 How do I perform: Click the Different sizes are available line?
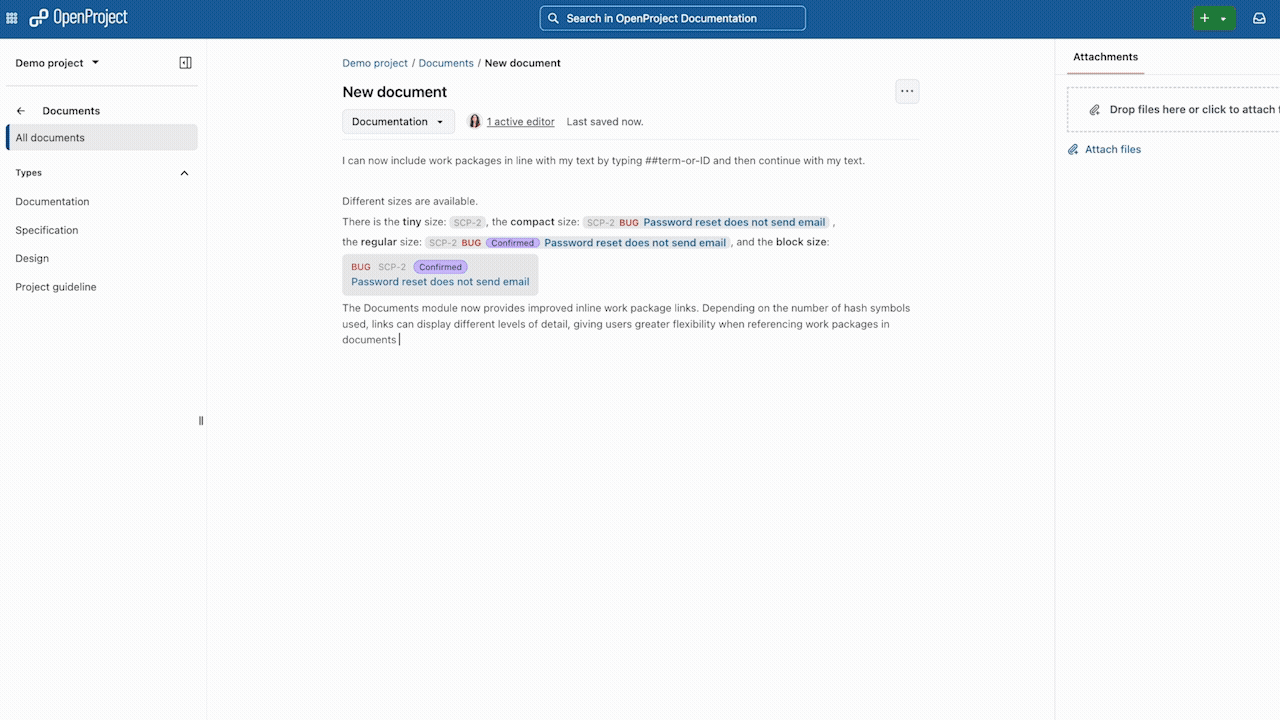pyautogui.click(x=410, y=201)
